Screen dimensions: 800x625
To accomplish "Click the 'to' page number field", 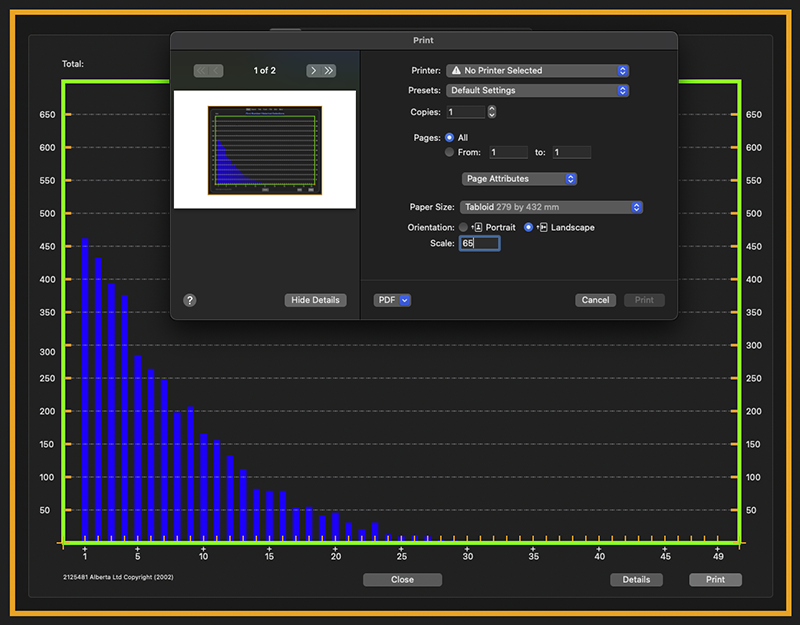I will [572, 152].
